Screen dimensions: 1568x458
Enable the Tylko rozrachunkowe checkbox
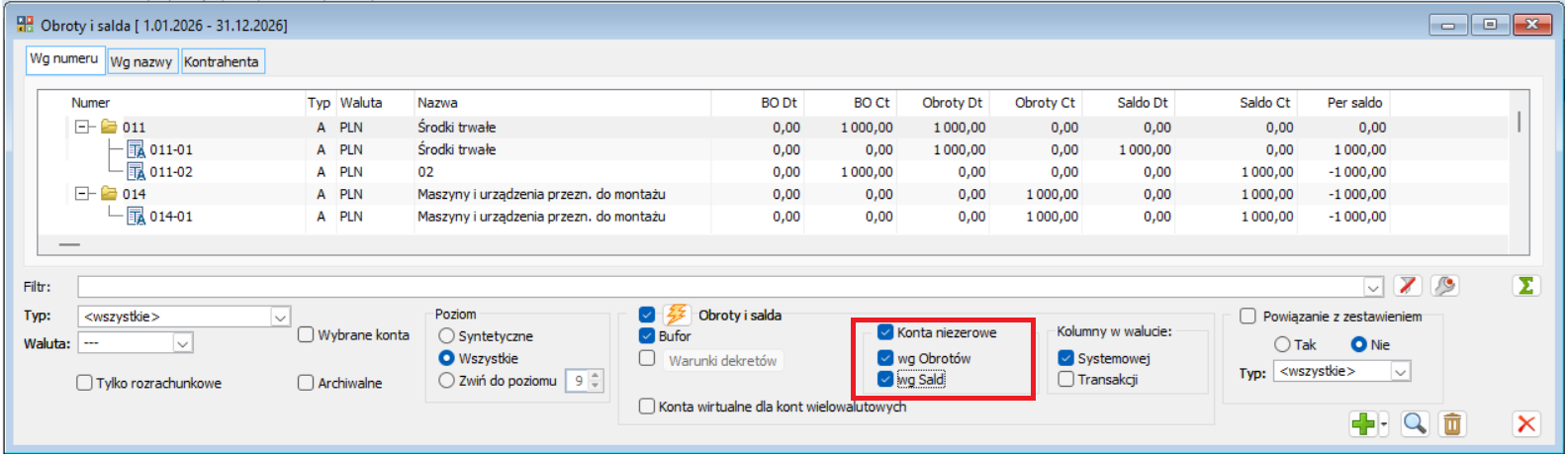click(84, 383)
